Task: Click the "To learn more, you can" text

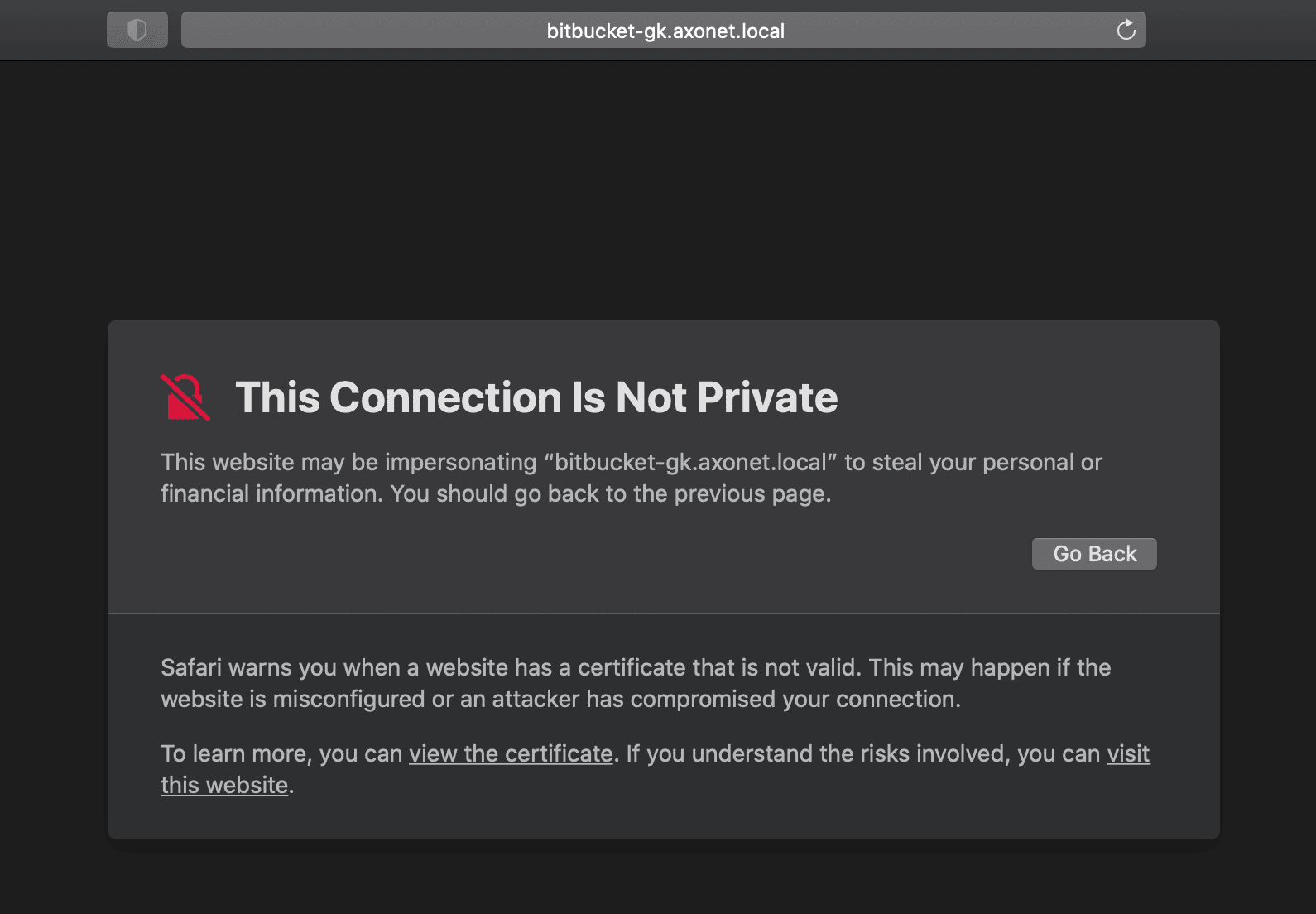Action: tap(281, 753)
